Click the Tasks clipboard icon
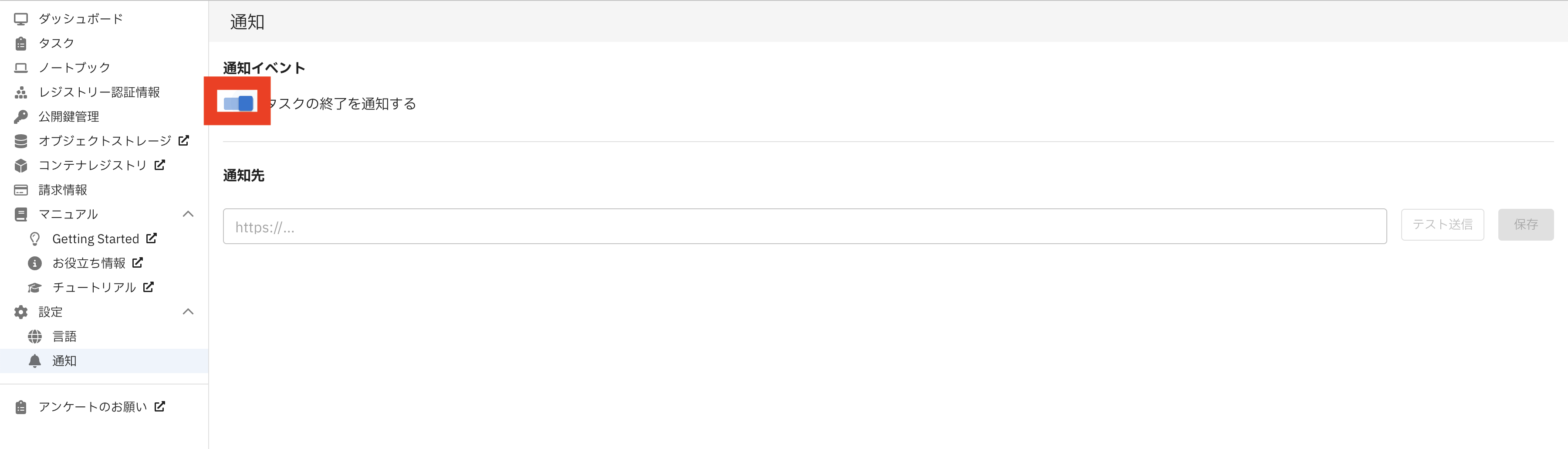 point(21,43)
